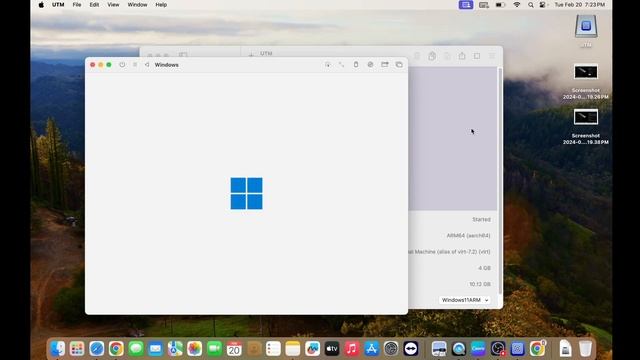Click the restart triangle icon beside Windows title
The height and width of the screenshot is (360, 640).
tap(147, 65)
